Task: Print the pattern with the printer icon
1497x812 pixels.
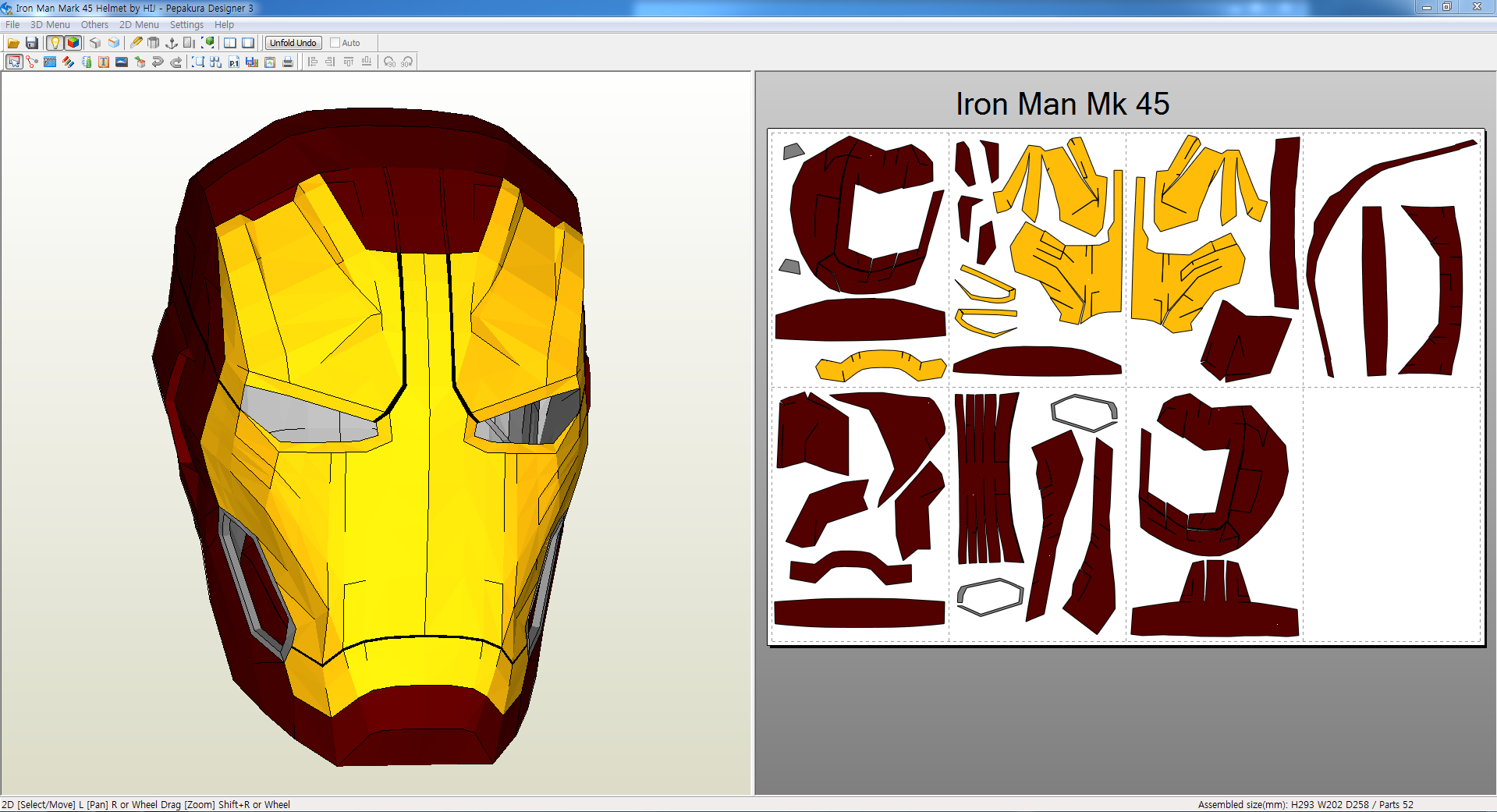Action: 288,62
